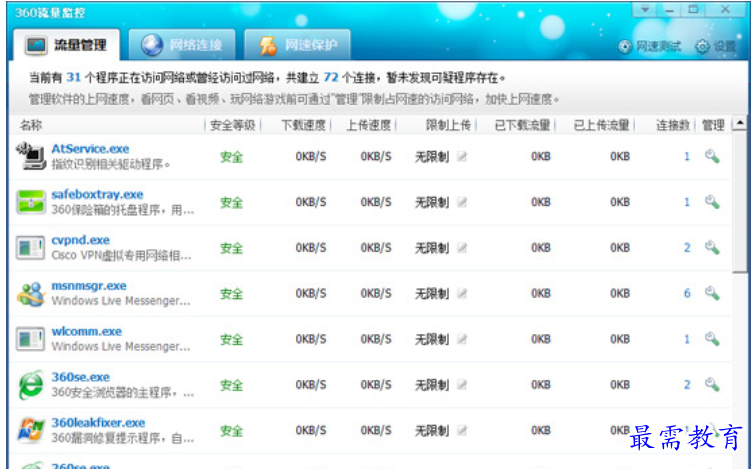The width and height of the screenshot is (751, 469).
Task: Click Cisco VPN description text
Action: click(x=121, y=256)
